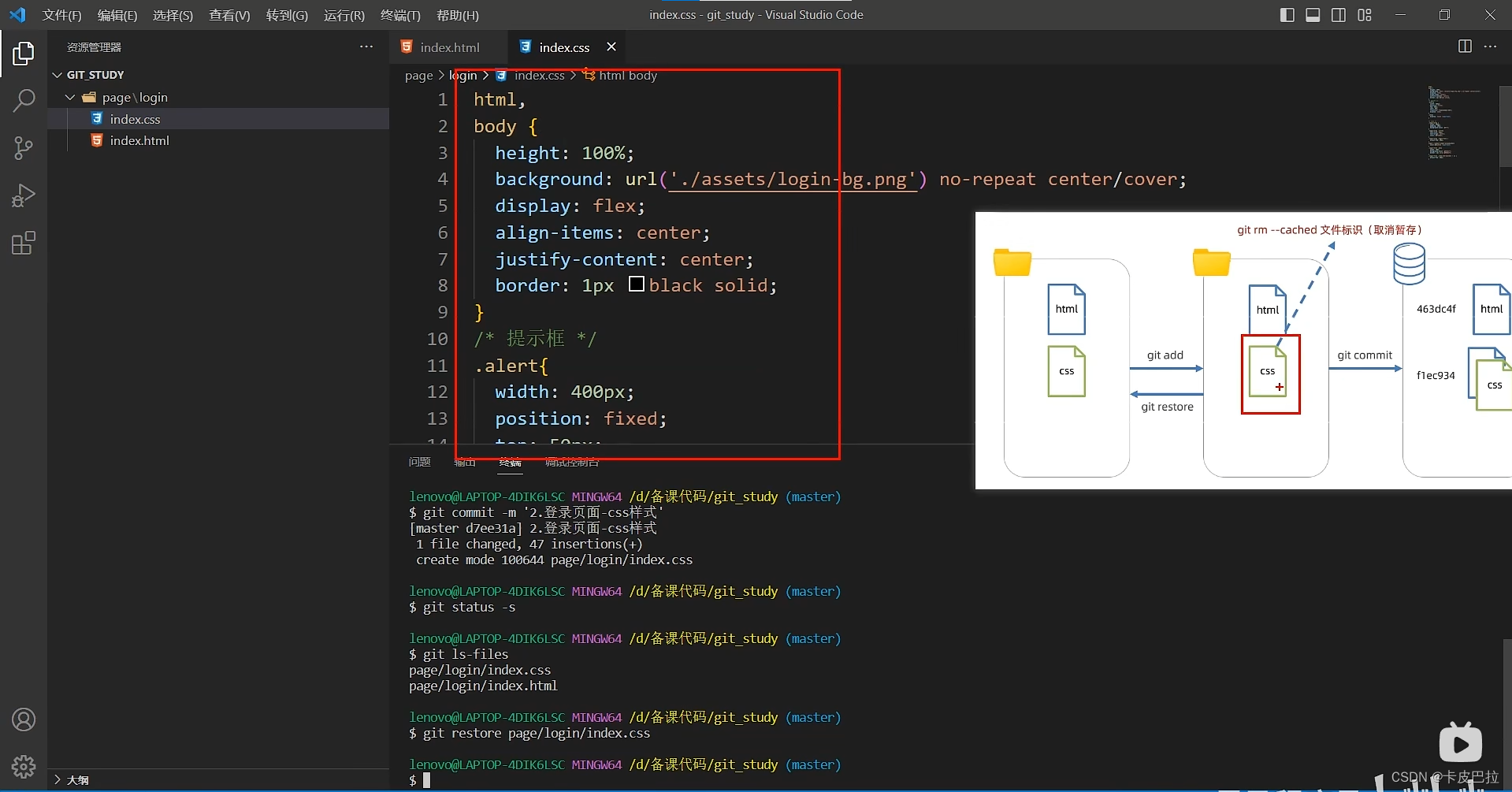Screen dimensions: 1512x792
Task: Click the login breadcrumb segment
Action: [463, 76]
